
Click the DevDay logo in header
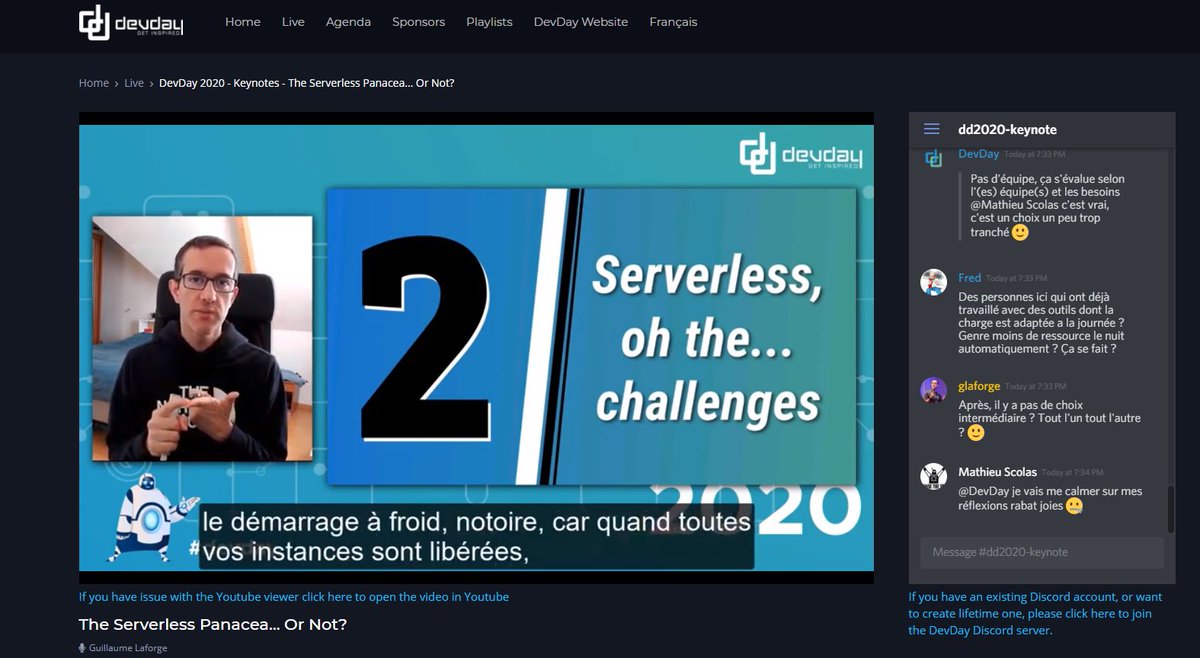pyautogui.click(x=131, y=23)
